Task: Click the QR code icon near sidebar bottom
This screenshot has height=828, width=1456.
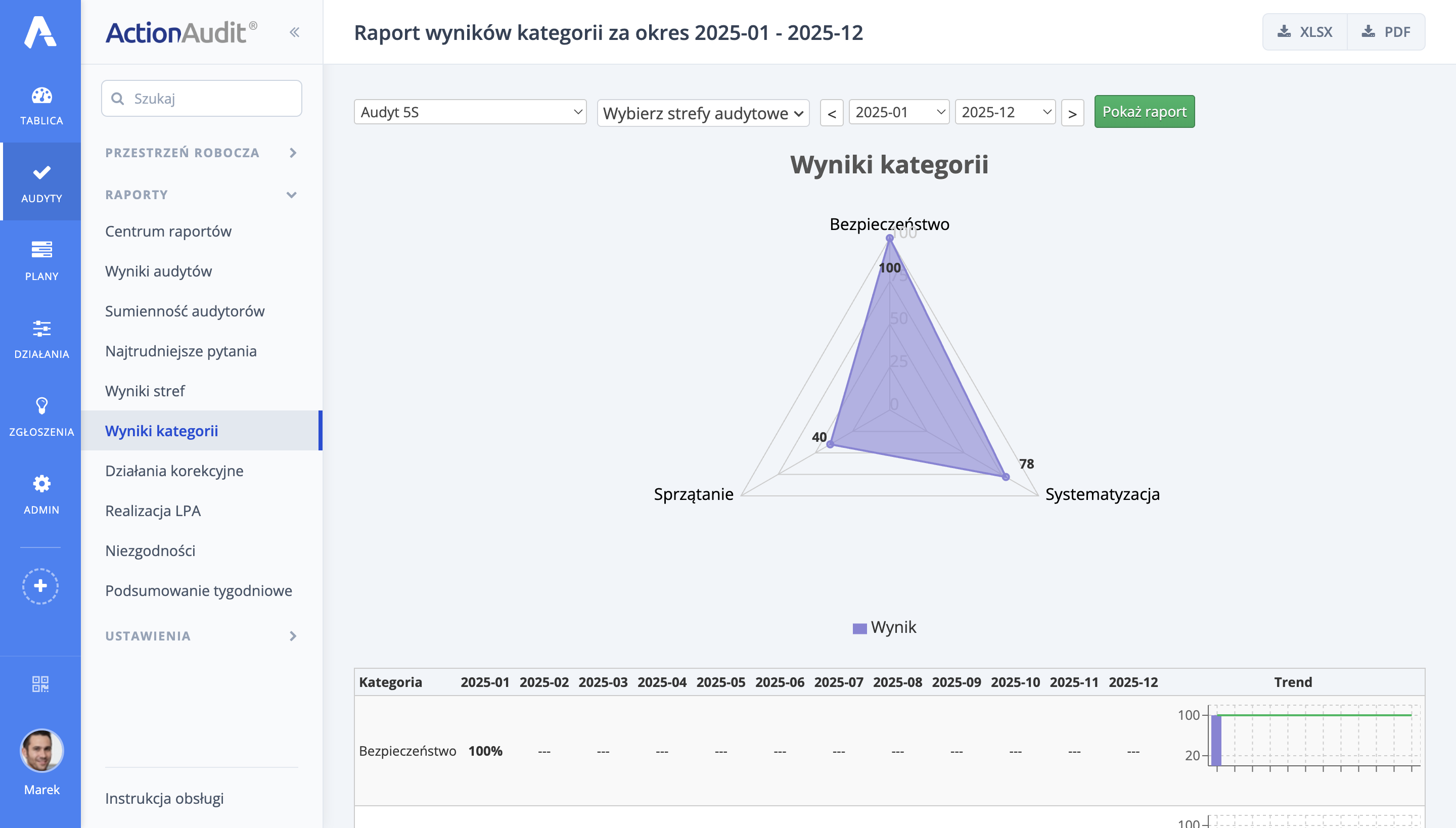Action: click(x=40, y=684)
